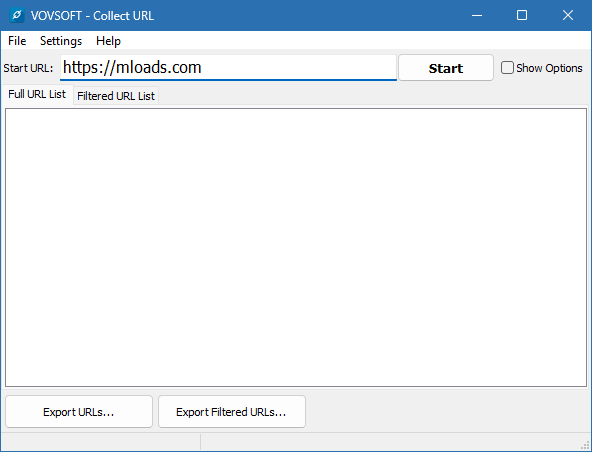This screenshot has width=592, height=452.
Task: Click the "Start URL:" label
Action: click(x=28, y=68)
